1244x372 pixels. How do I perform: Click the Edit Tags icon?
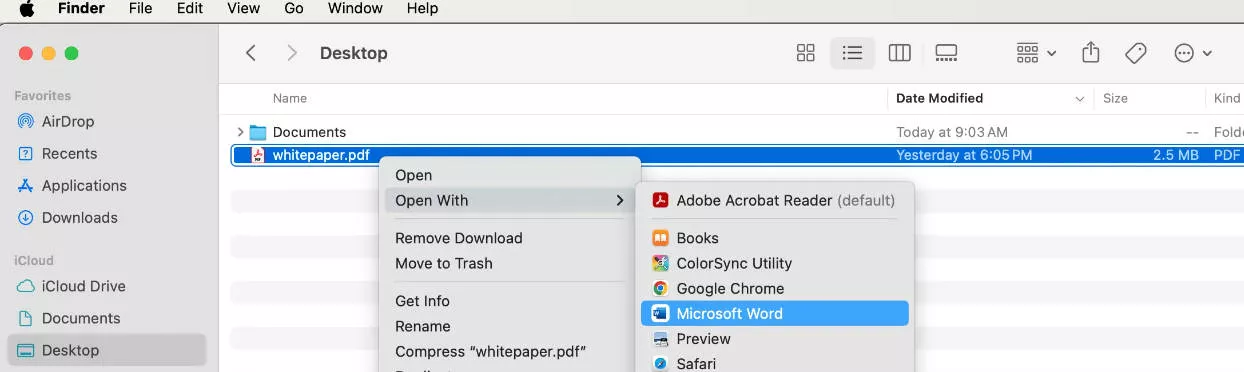point(1136,53)
